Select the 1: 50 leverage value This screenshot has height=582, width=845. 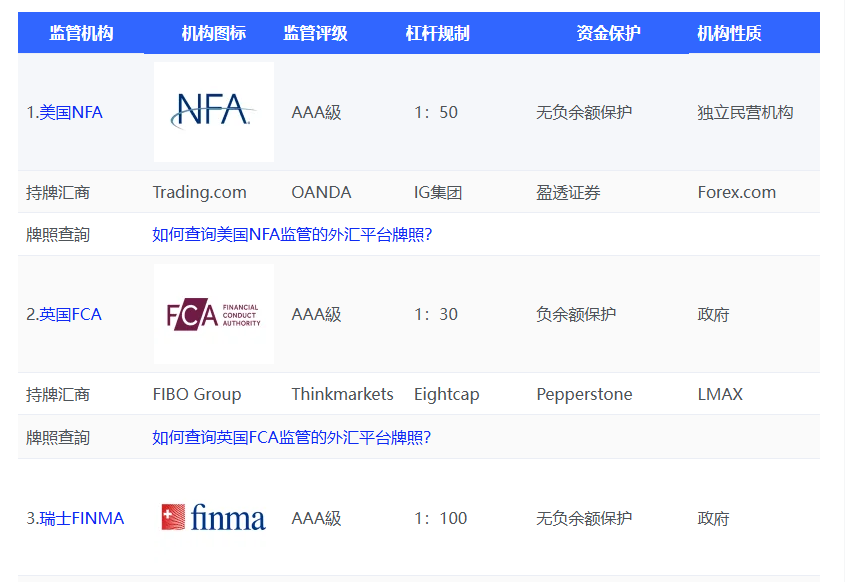436,112
